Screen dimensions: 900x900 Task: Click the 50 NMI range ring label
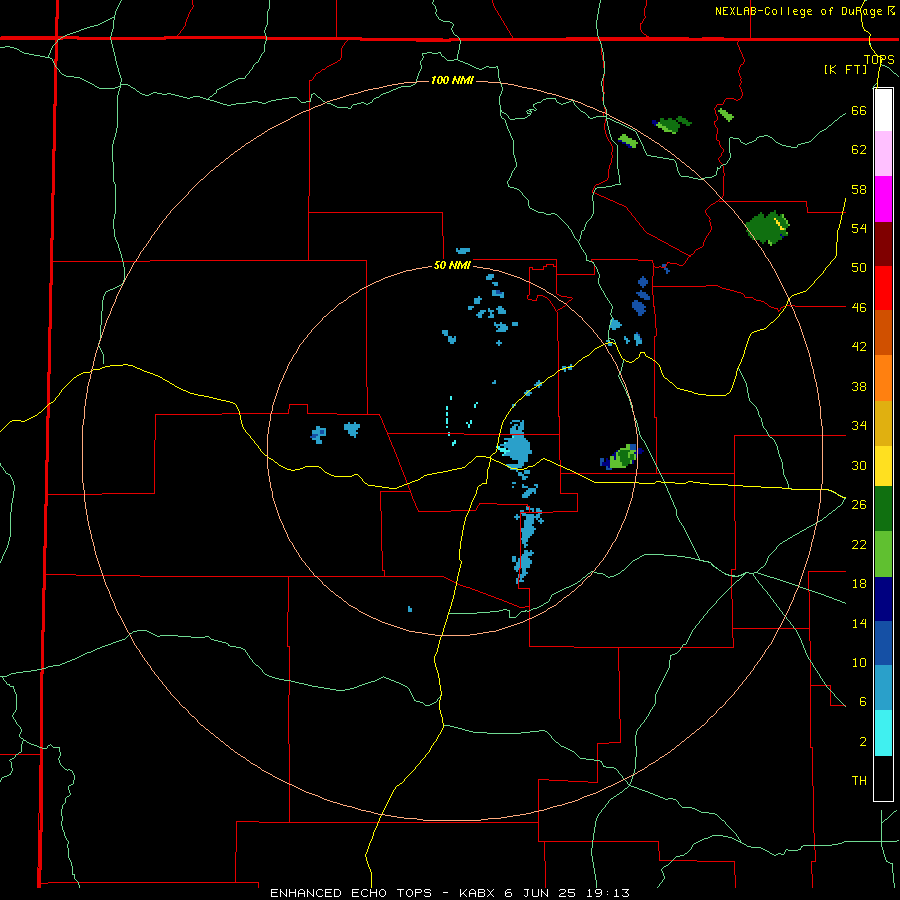click(452, 265)
